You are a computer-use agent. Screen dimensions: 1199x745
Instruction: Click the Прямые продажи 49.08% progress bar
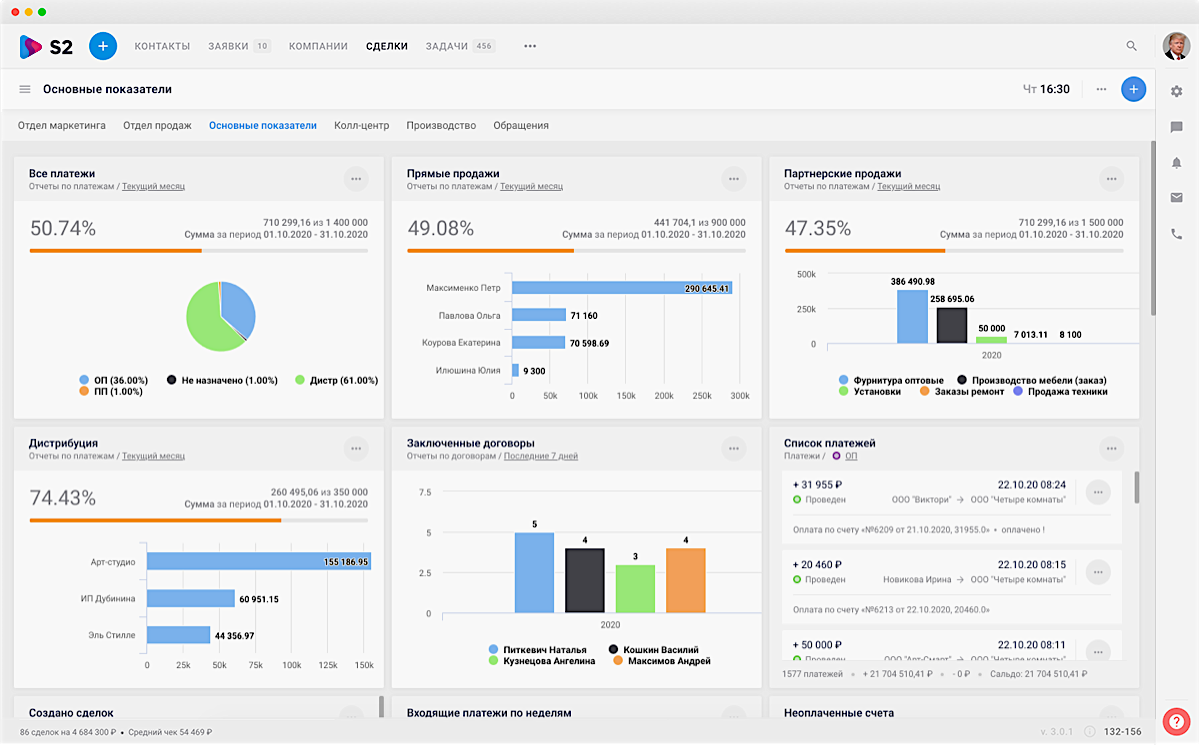point(577,251)
